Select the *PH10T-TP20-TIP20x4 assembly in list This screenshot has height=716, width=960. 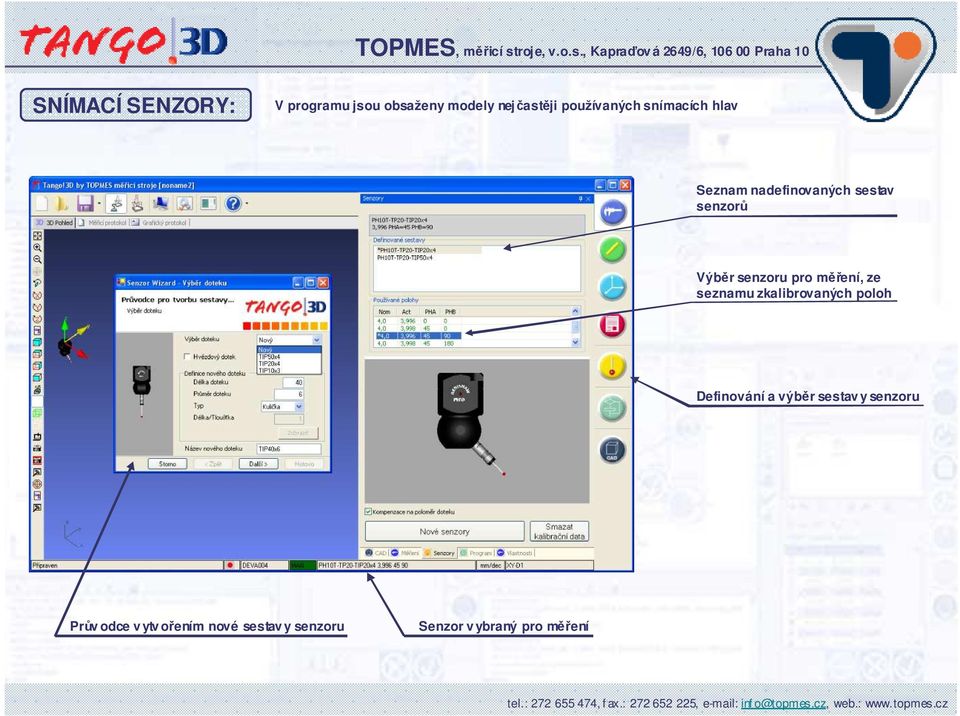[429, 250]
